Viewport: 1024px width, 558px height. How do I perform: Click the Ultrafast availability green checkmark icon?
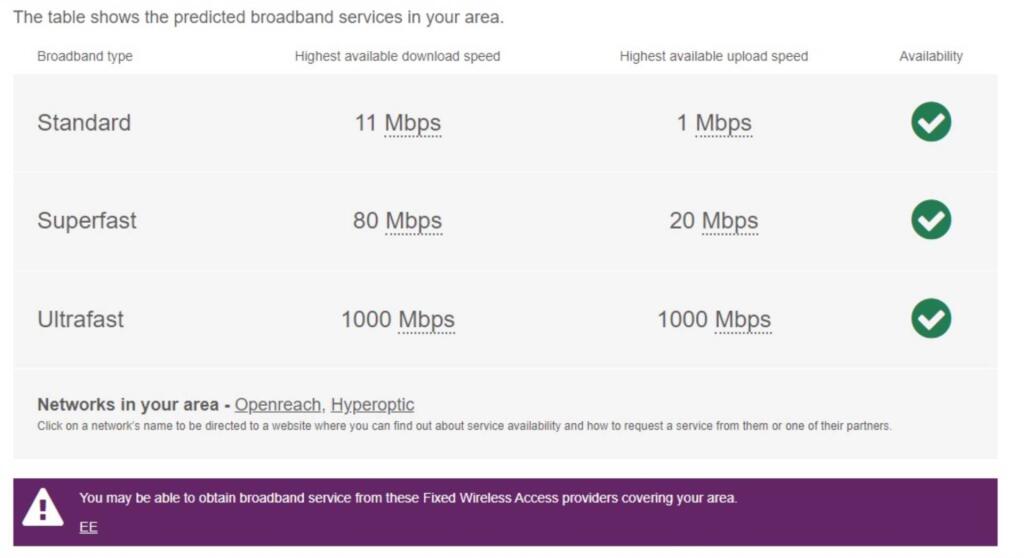coord(930,319)
